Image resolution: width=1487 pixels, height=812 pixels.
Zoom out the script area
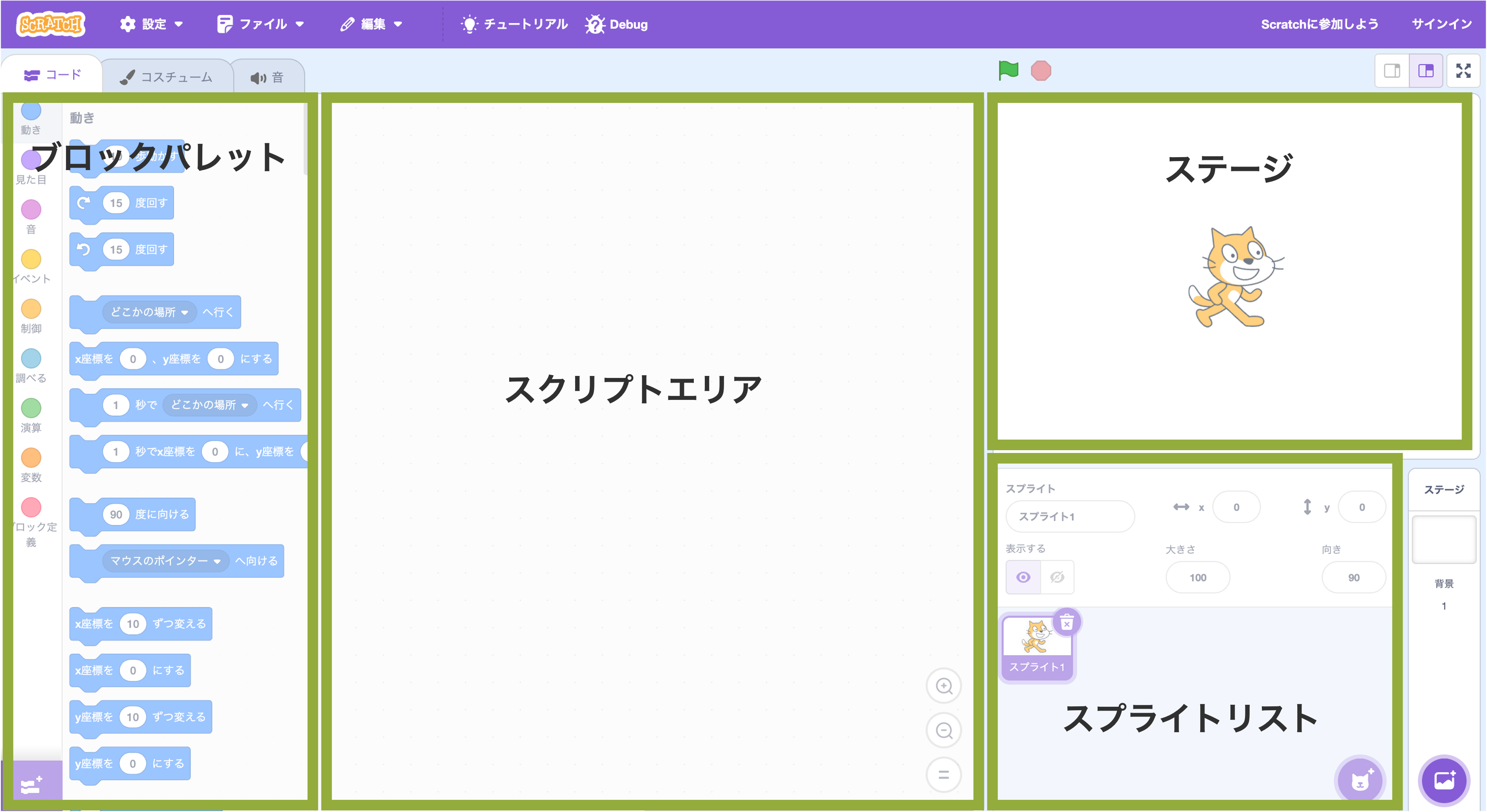[944, 730]
